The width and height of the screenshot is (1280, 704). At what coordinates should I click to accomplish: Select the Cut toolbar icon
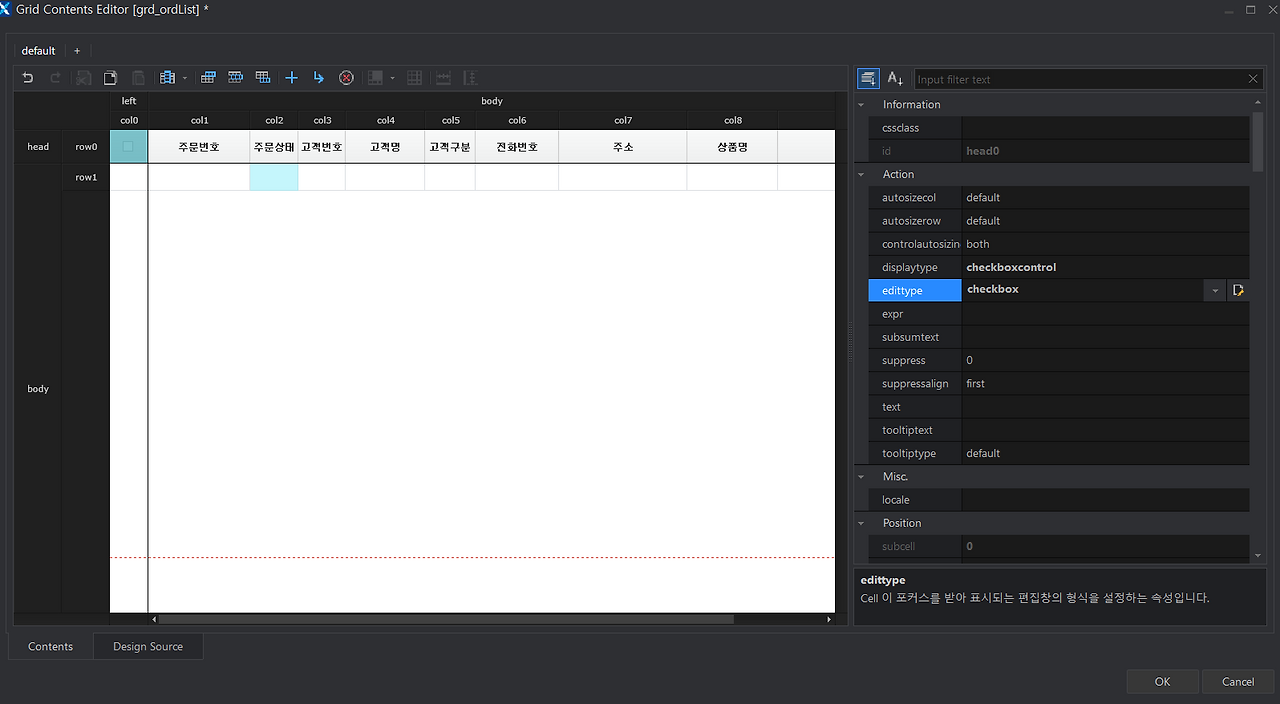point(83,77)
